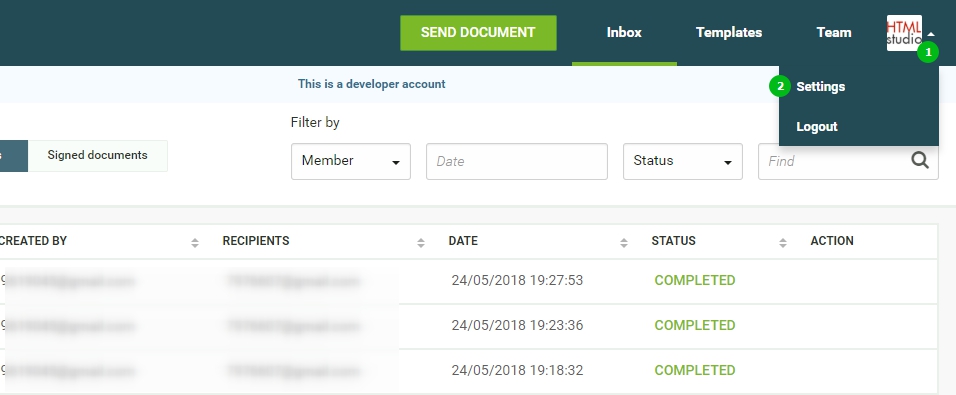
Task: Switch to the Signed documents tab
Action: (x=98, y=155)
